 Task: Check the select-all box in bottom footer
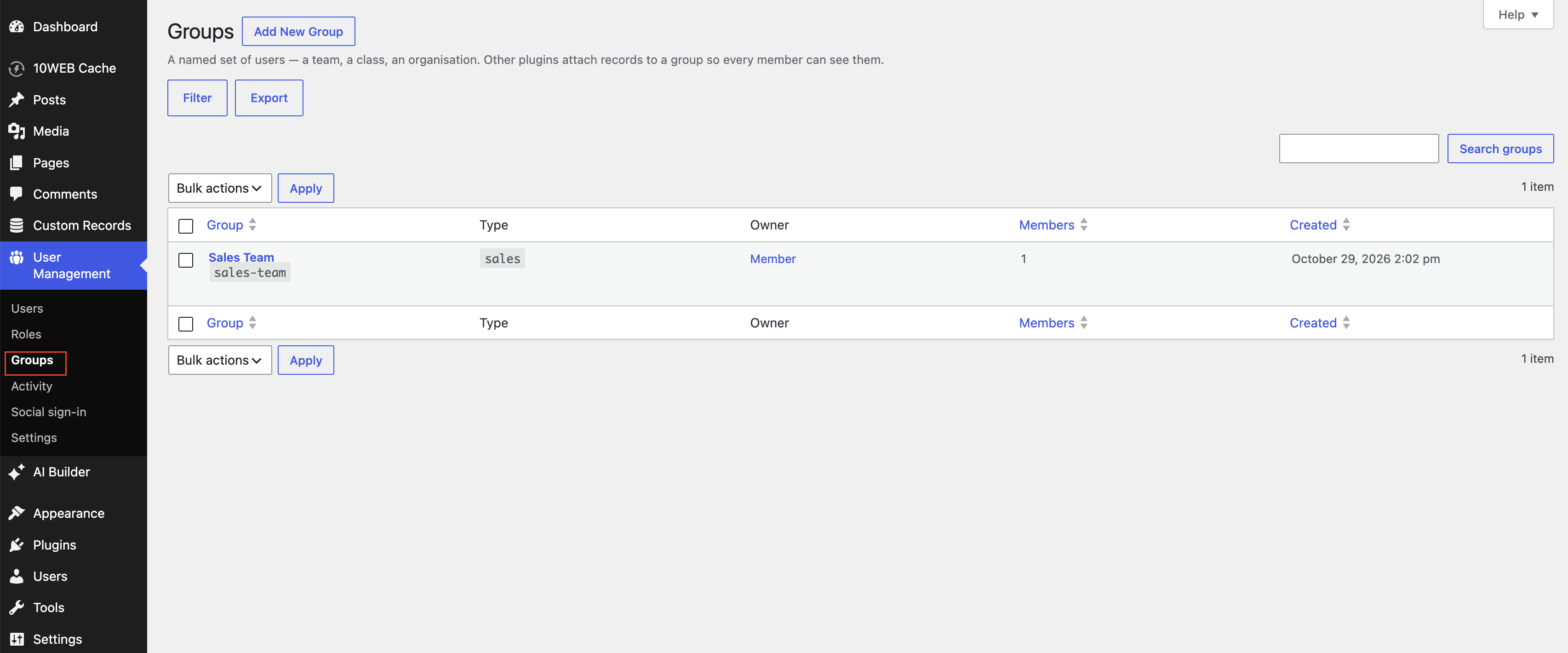186,324
